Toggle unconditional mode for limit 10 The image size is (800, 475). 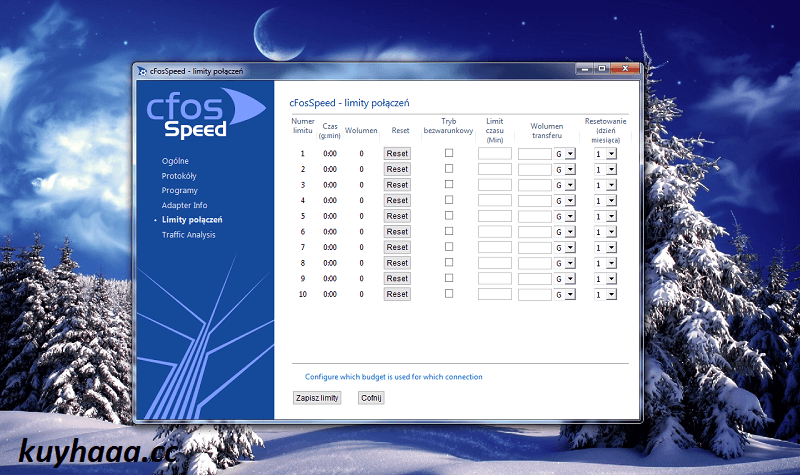pos(449,293)
